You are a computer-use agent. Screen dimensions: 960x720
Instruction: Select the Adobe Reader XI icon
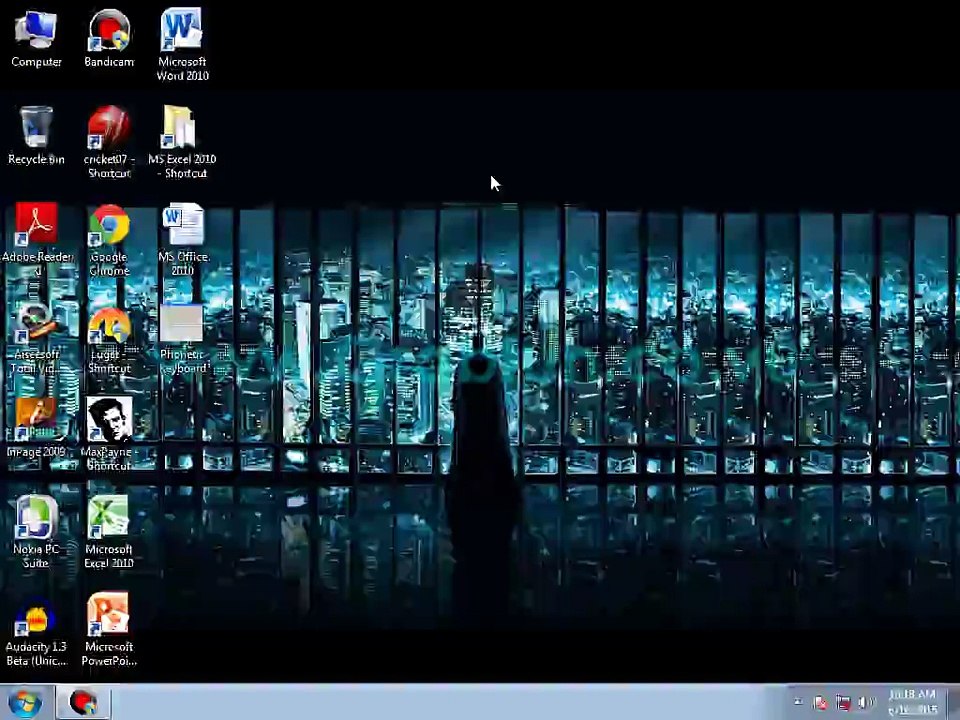[x=37, y=224]
